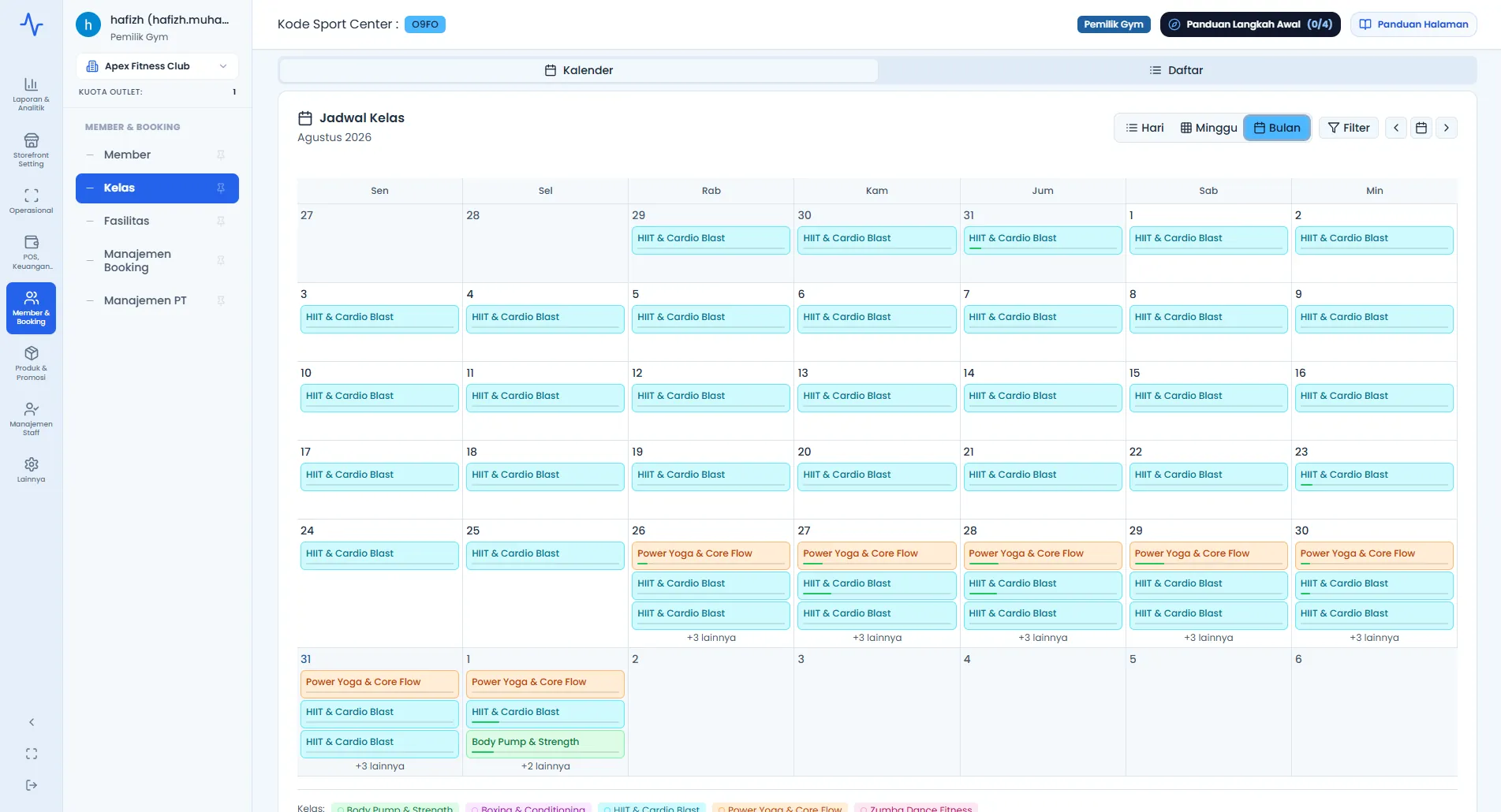Viewport: 1501px width, 812px height.
Task: Open Manajemen Staff sidebar icon
Action: pyautogui.click(x=31, y=419)
